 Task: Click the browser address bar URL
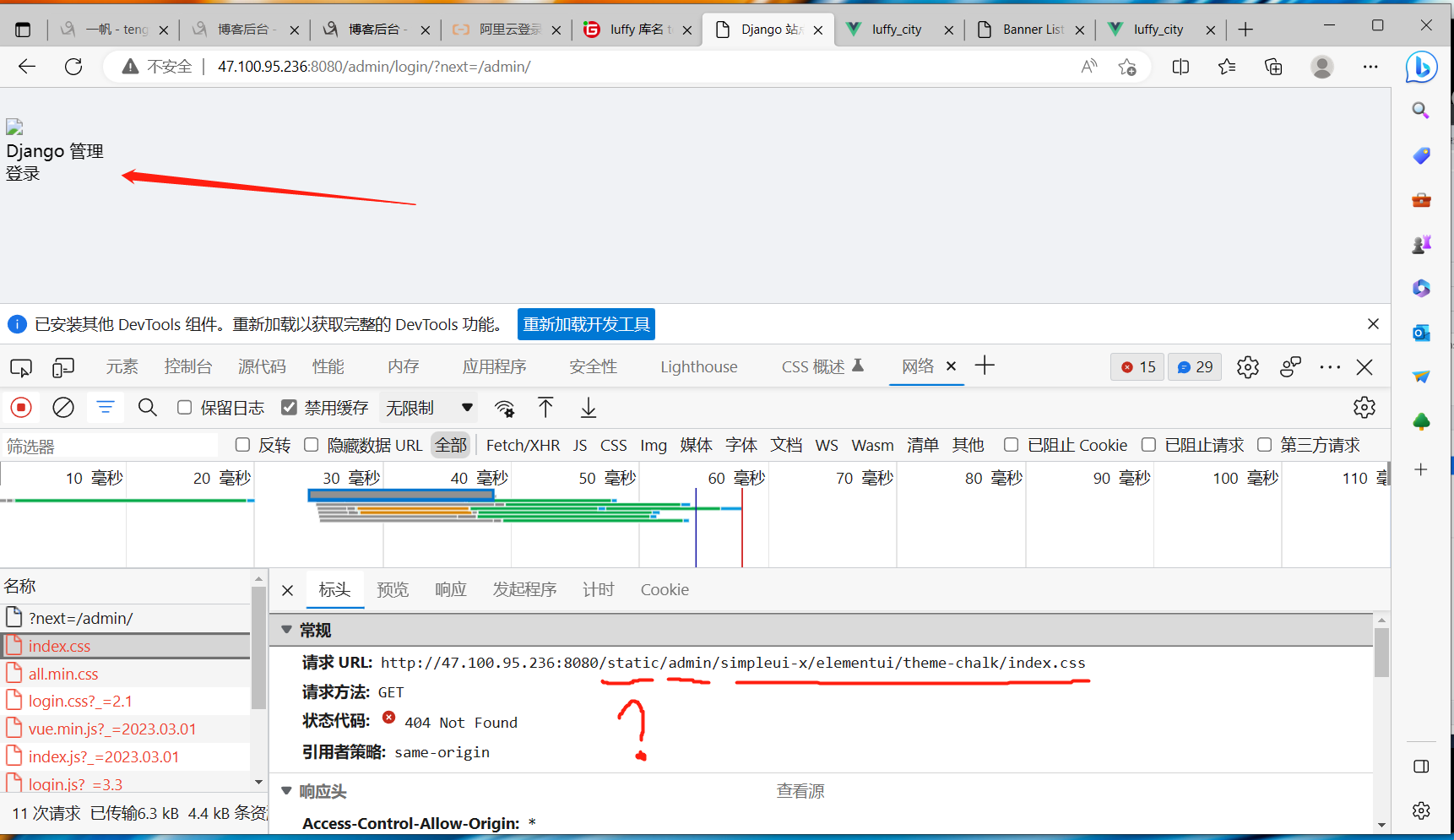coord(374,67)
